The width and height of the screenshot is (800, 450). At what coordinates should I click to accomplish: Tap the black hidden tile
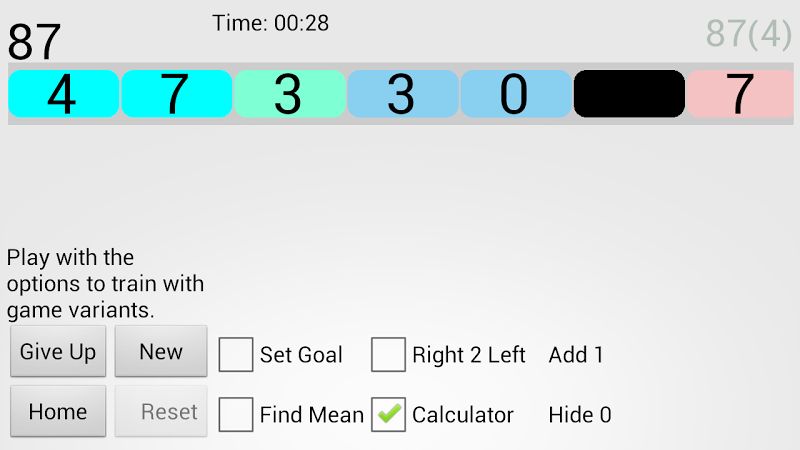click(628, 94)
